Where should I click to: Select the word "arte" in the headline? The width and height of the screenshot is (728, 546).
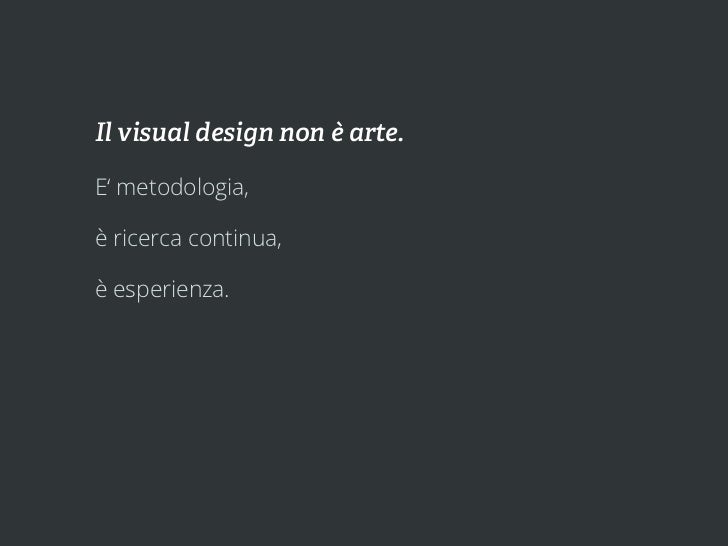pos(373,134)
